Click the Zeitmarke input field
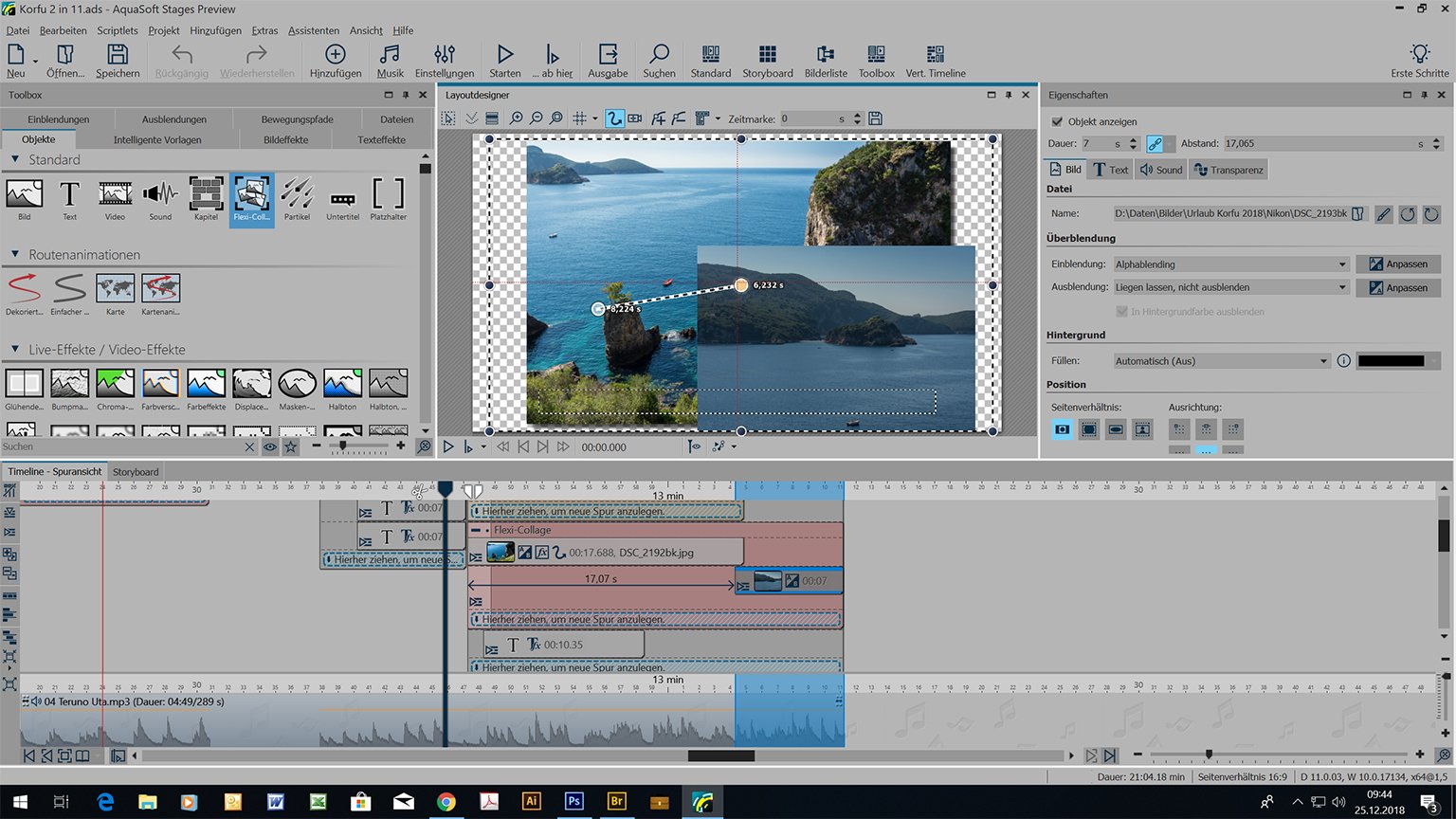 point(808,118)
